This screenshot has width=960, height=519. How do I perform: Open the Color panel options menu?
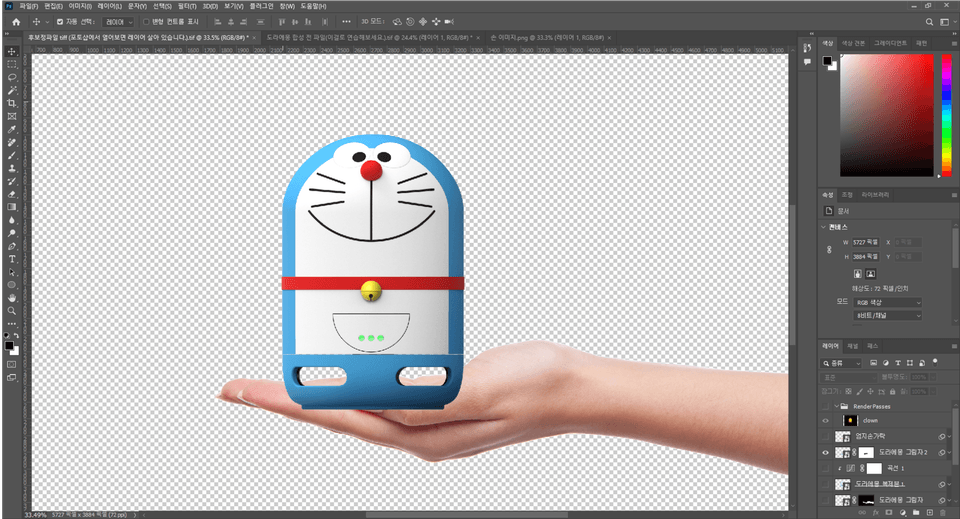tap(954, 43)
